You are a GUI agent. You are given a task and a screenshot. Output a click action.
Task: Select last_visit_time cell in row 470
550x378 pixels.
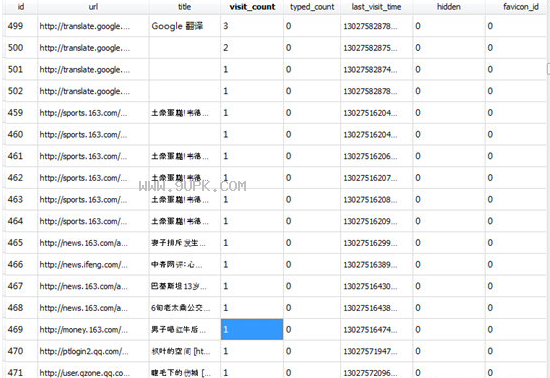(x=376, y=351)
